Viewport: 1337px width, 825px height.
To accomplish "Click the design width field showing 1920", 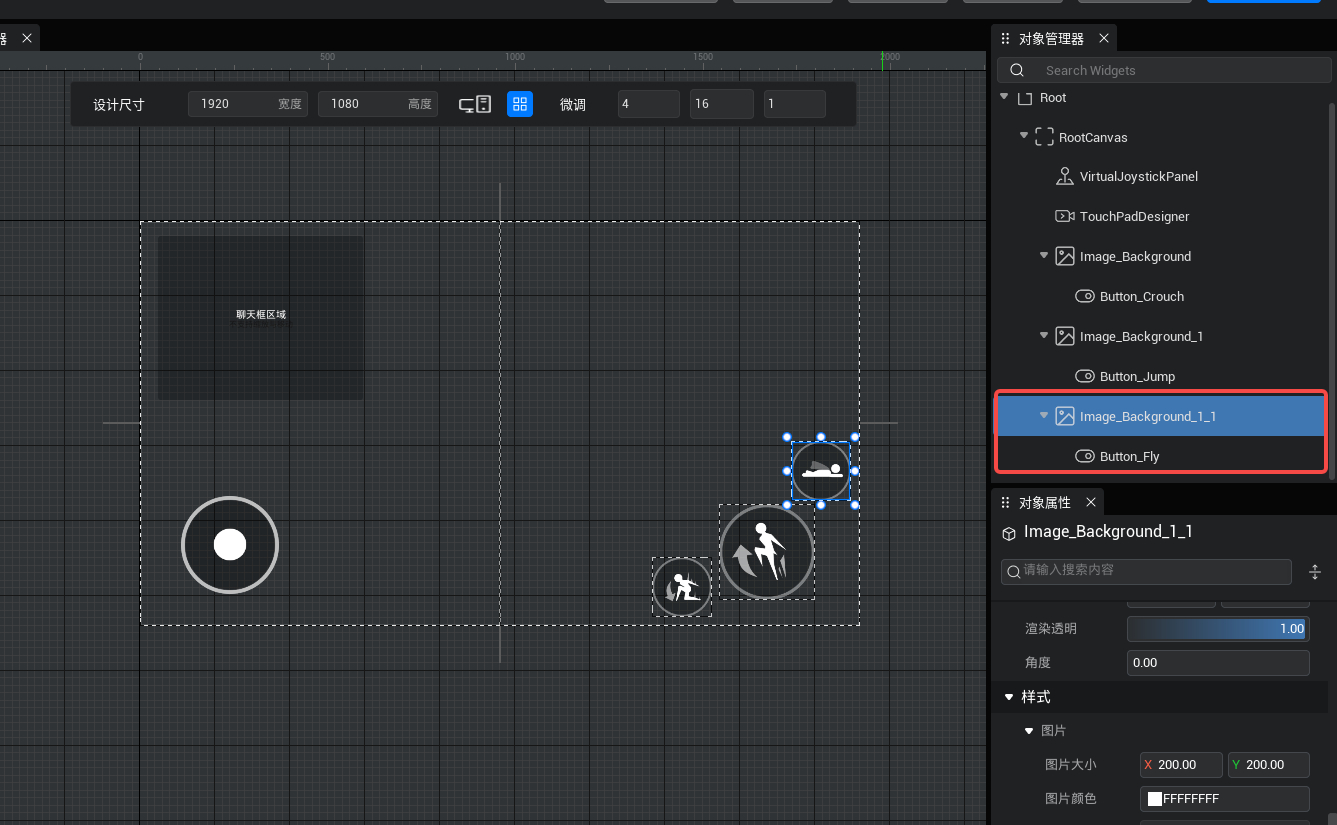I will (248, 104).
